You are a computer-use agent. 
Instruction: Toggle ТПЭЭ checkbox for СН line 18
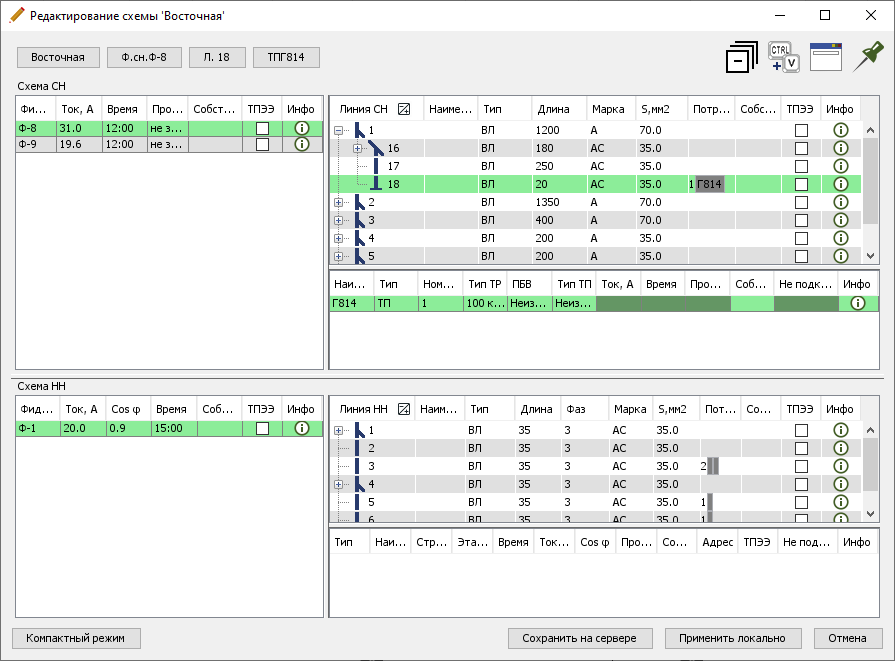coord(801,184)
